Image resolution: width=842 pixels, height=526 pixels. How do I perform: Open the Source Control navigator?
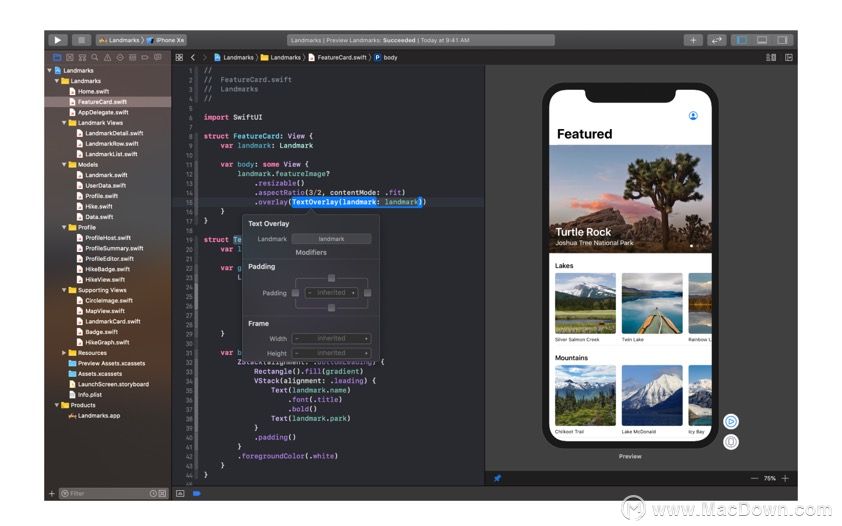[x=70, y=57]
